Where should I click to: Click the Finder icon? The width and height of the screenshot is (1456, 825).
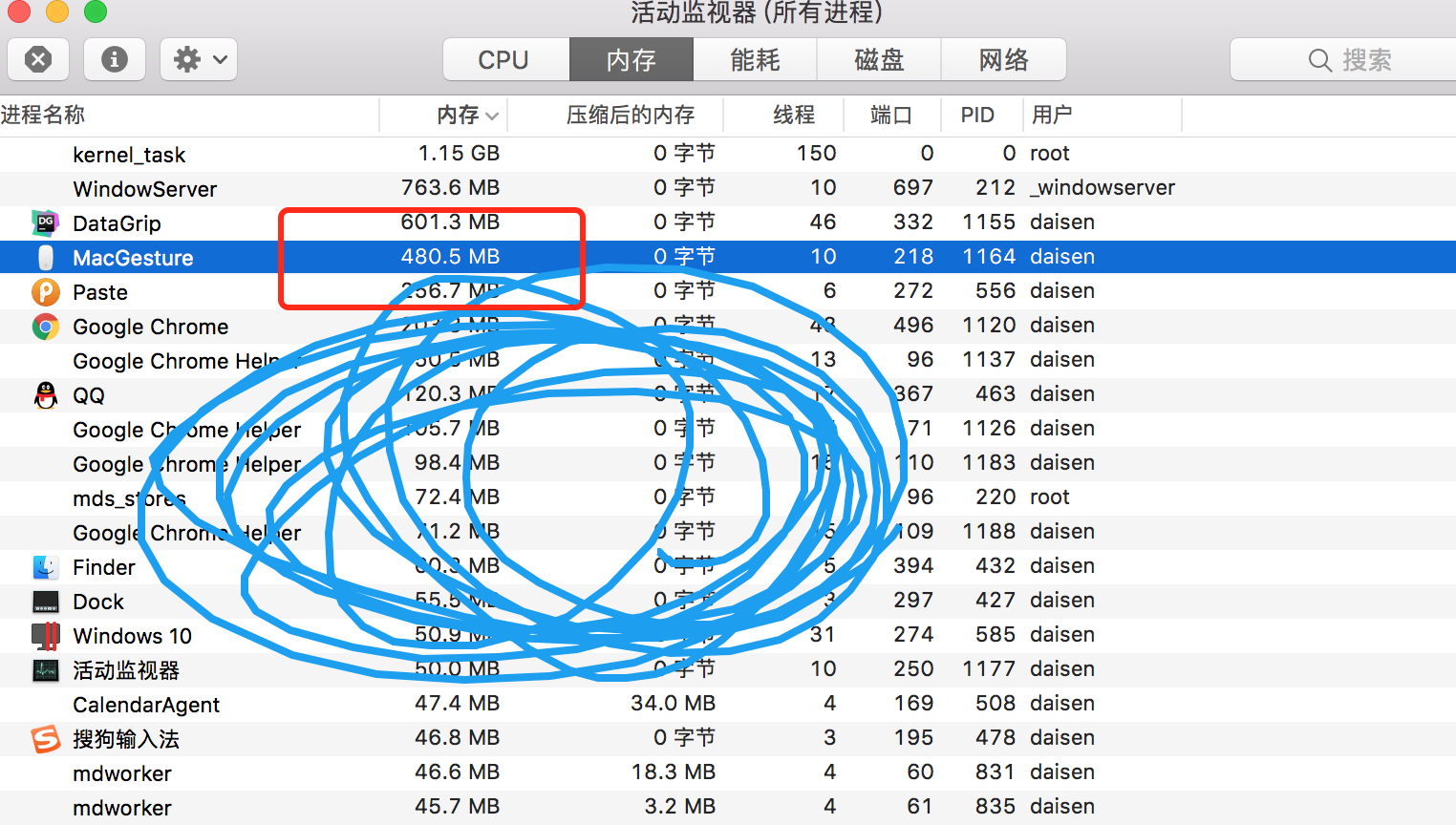pos(45,566)
